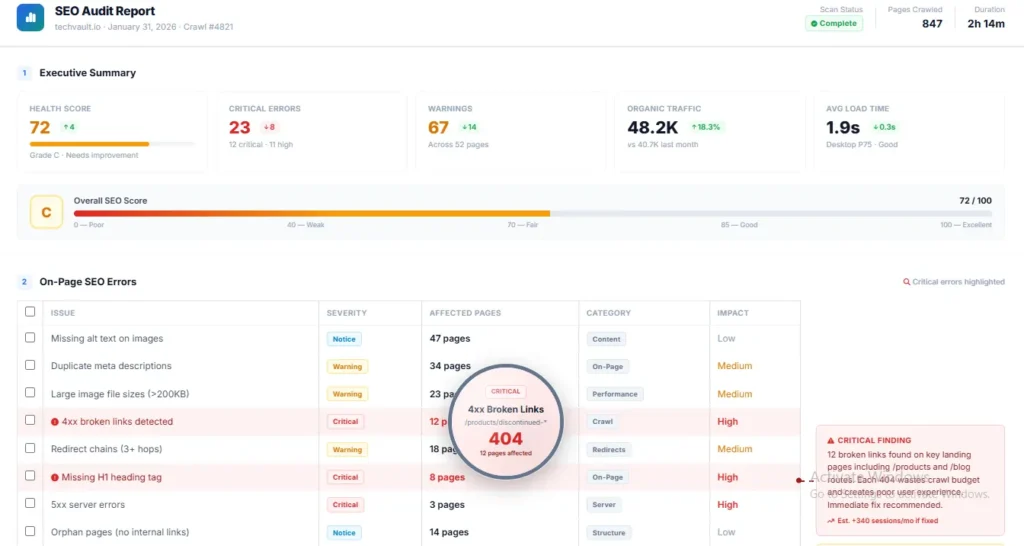
Task: Sort by the ISSUE column header
Action: tap(63, 313)
